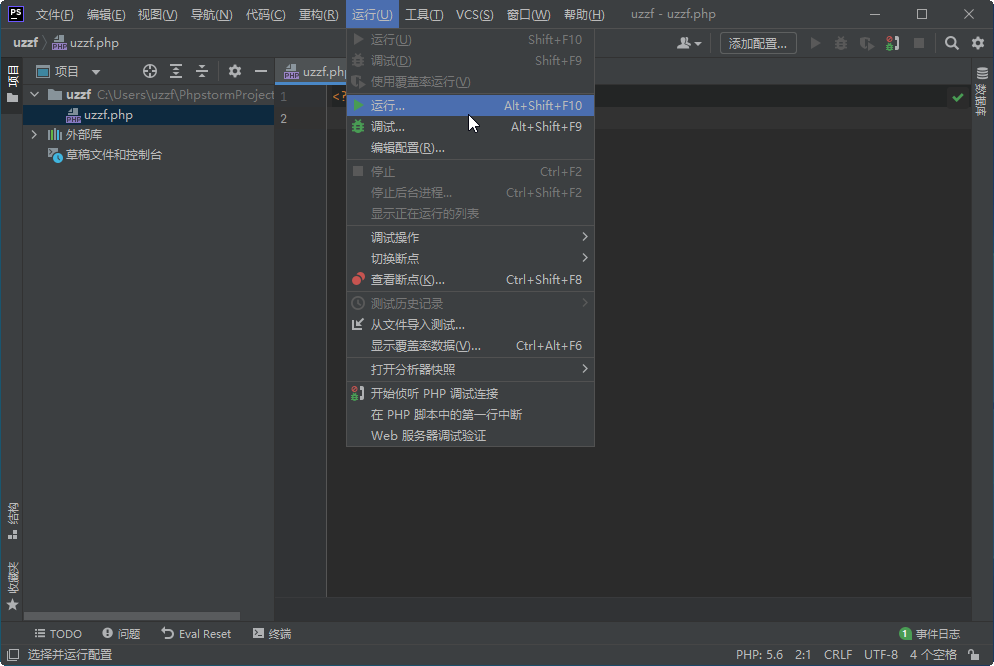Open the Favorites star sidebar tab
Viewport: 994px width, 666px height.
click(12, 586)
